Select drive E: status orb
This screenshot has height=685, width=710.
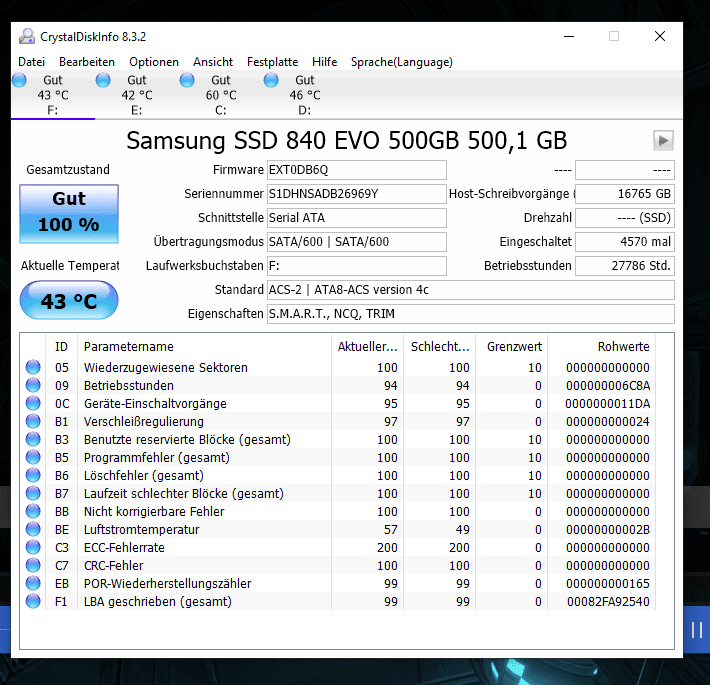(x=103, y=80)
